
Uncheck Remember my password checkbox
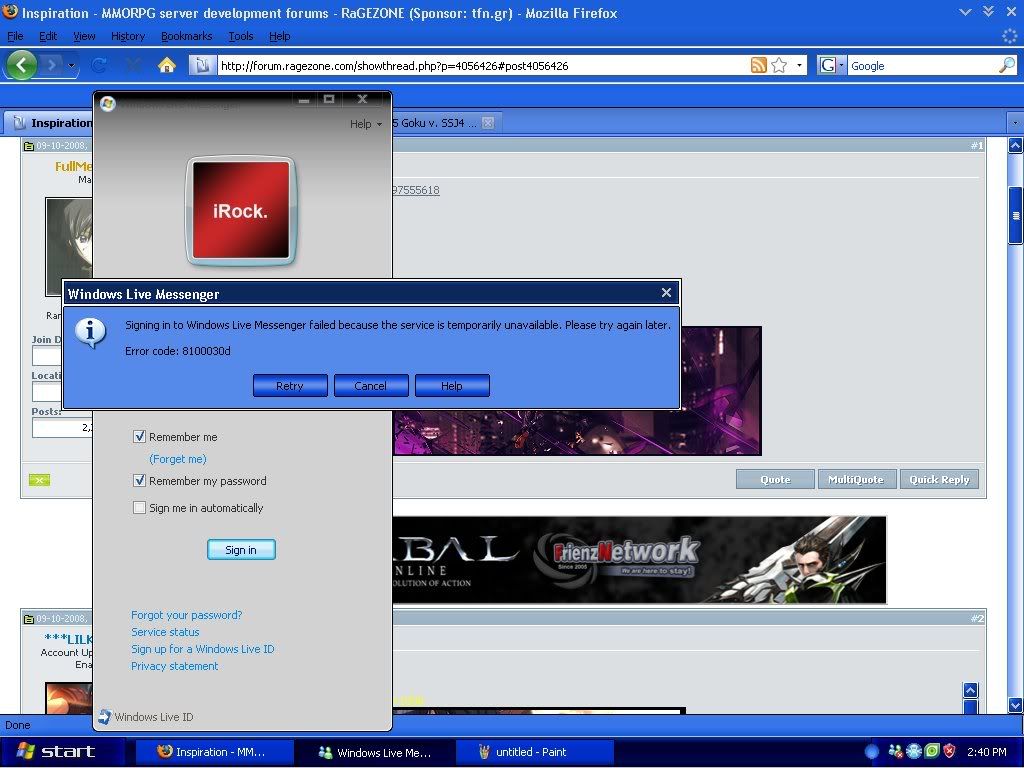point(140,481)
